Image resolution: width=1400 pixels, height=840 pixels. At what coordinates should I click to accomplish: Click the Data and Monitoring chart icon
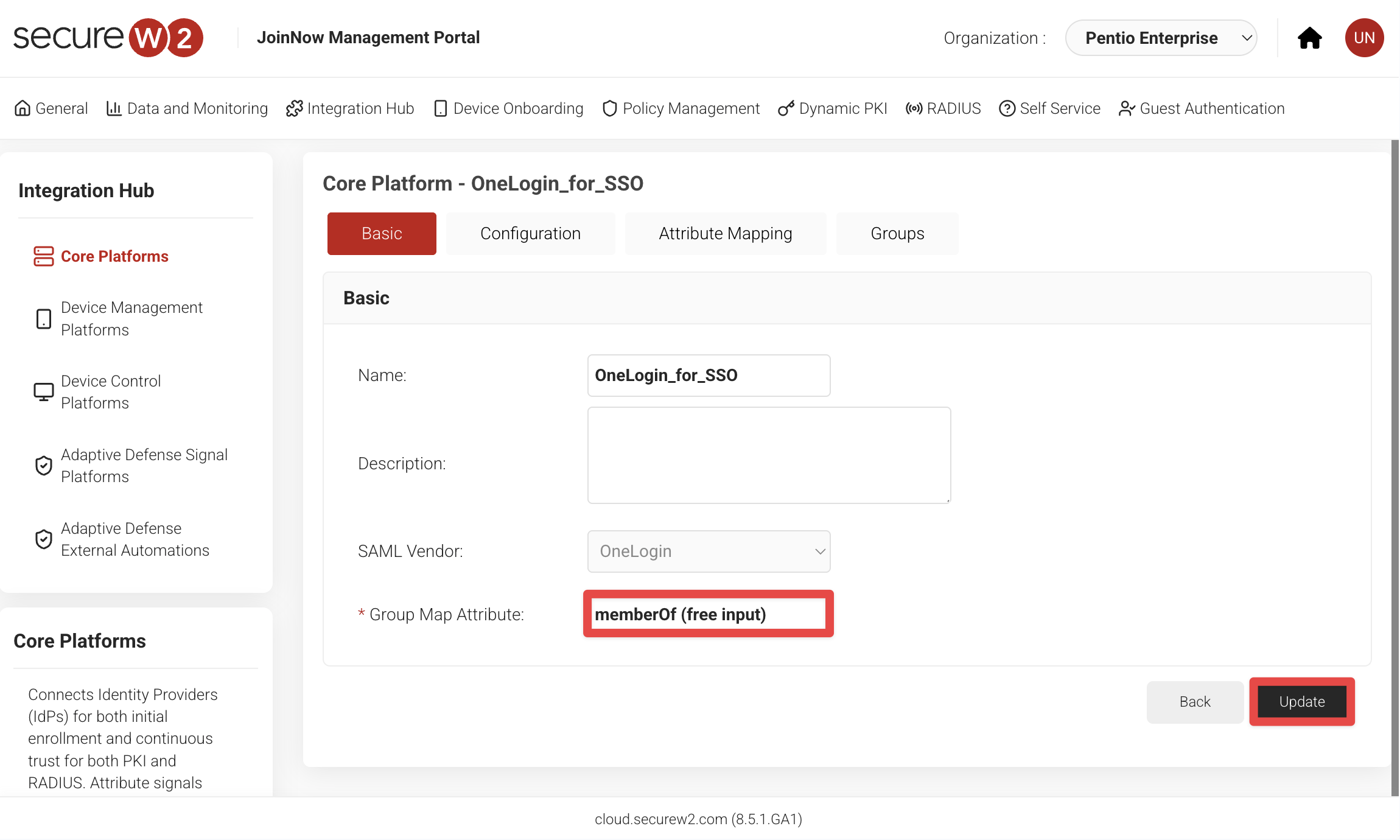[x=114, y=108]
